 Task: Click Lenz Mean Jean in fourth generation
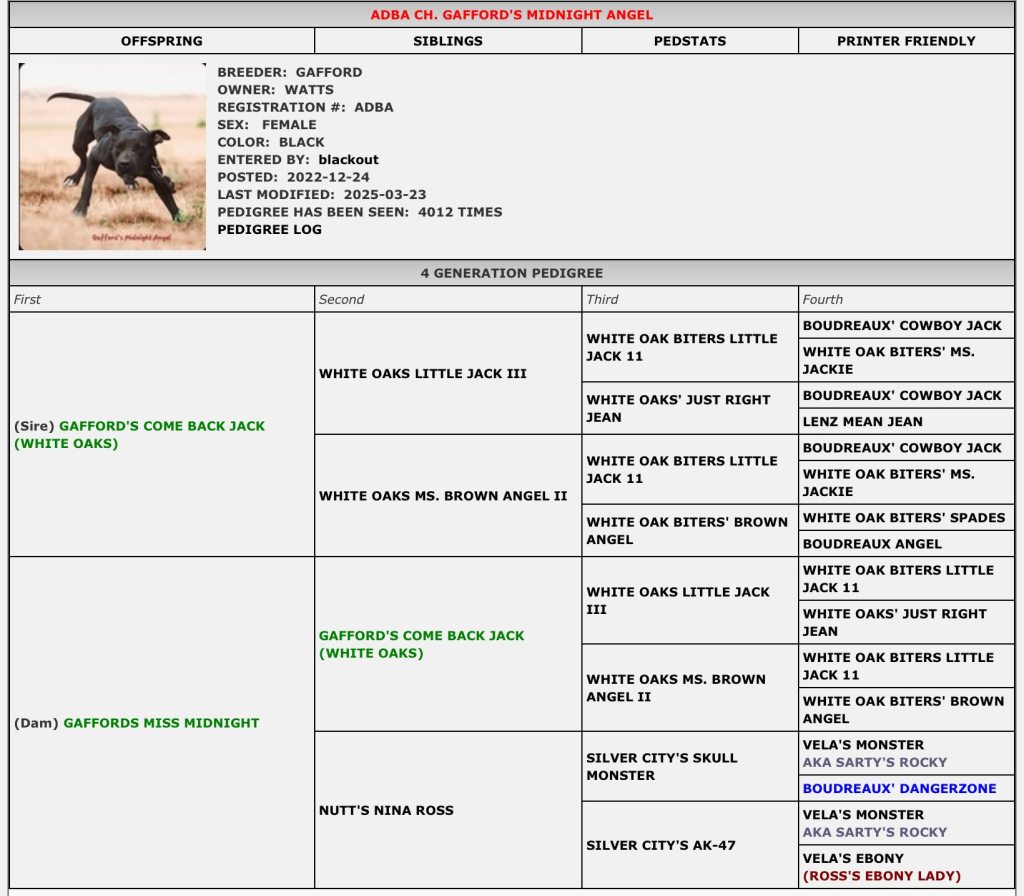coord(862,421)
